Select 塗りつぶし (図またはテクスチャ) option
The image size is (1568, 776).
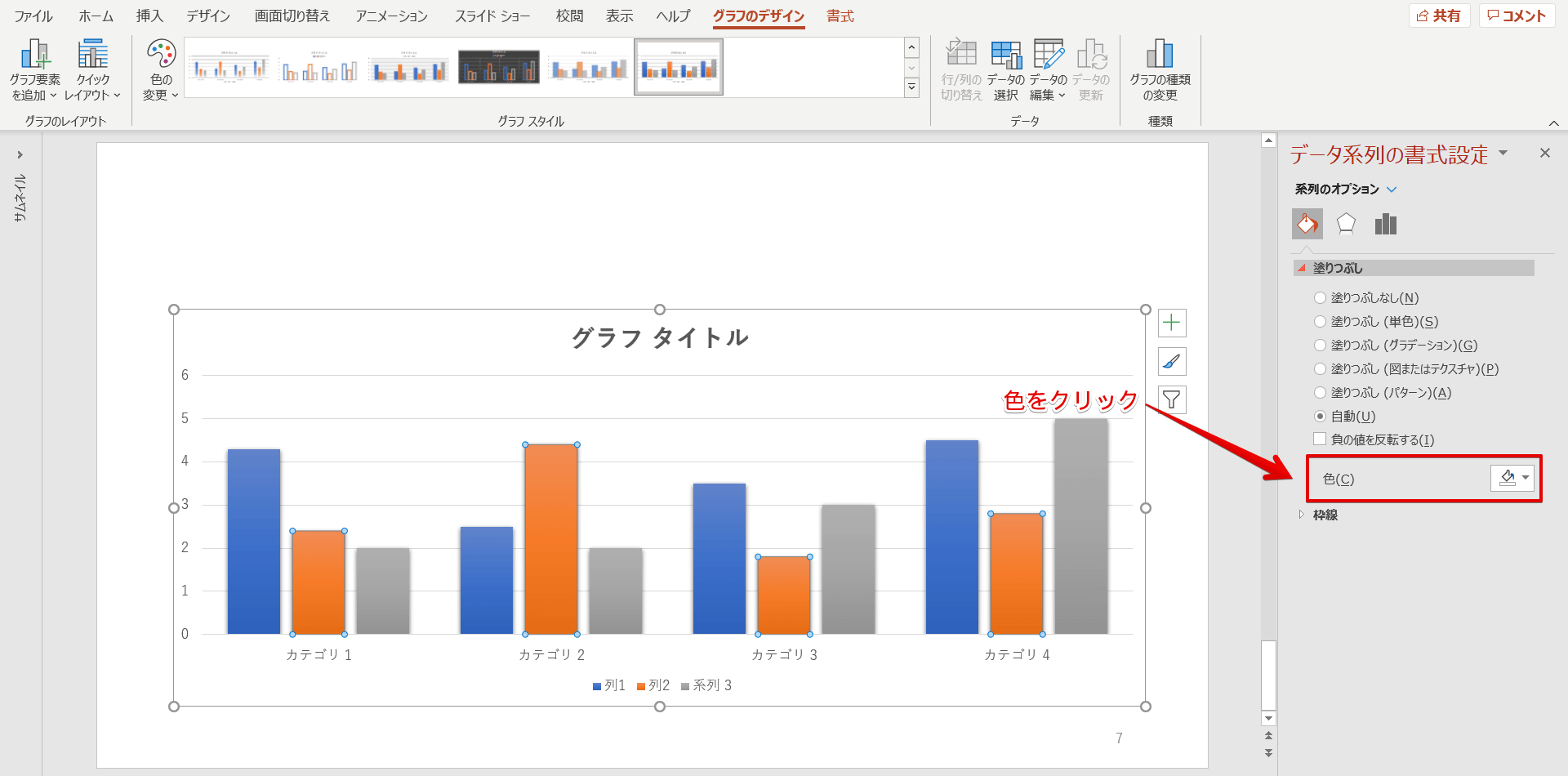[1406, 369]
